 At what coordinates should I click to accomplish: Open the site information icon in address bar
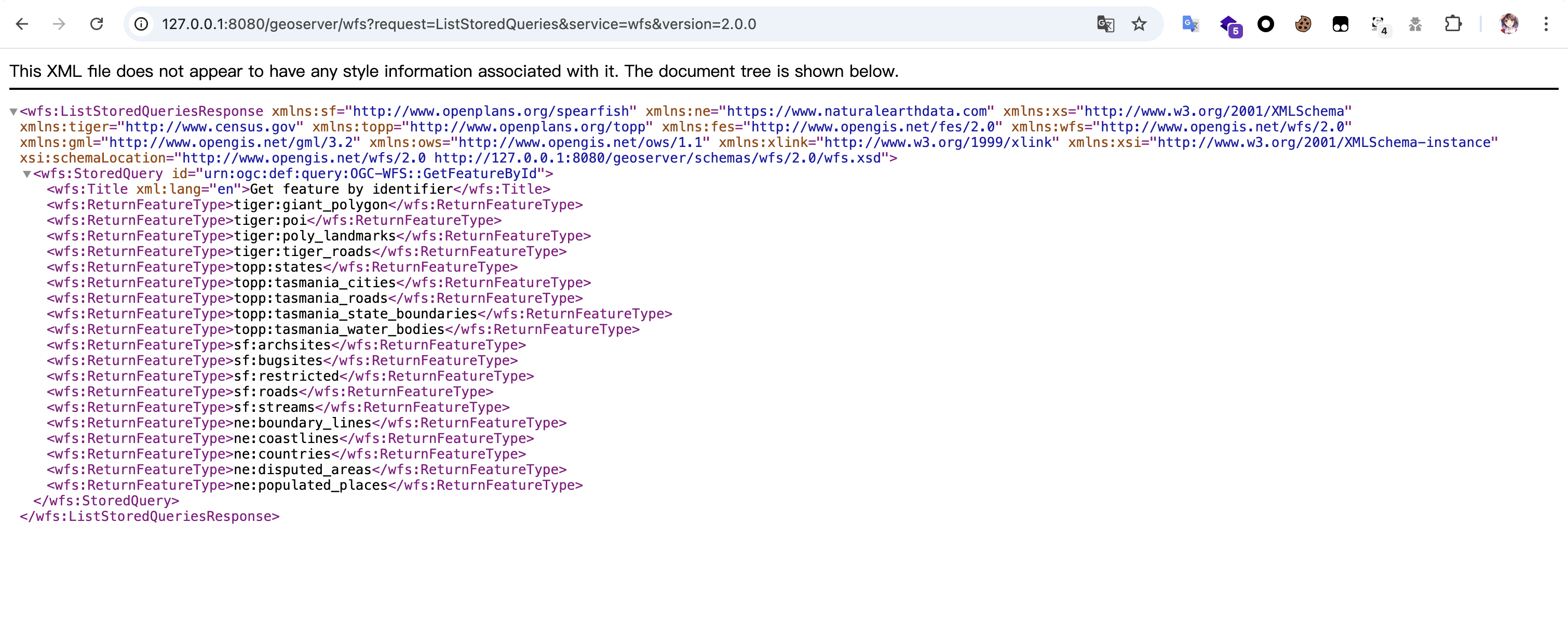pos(141,24)
